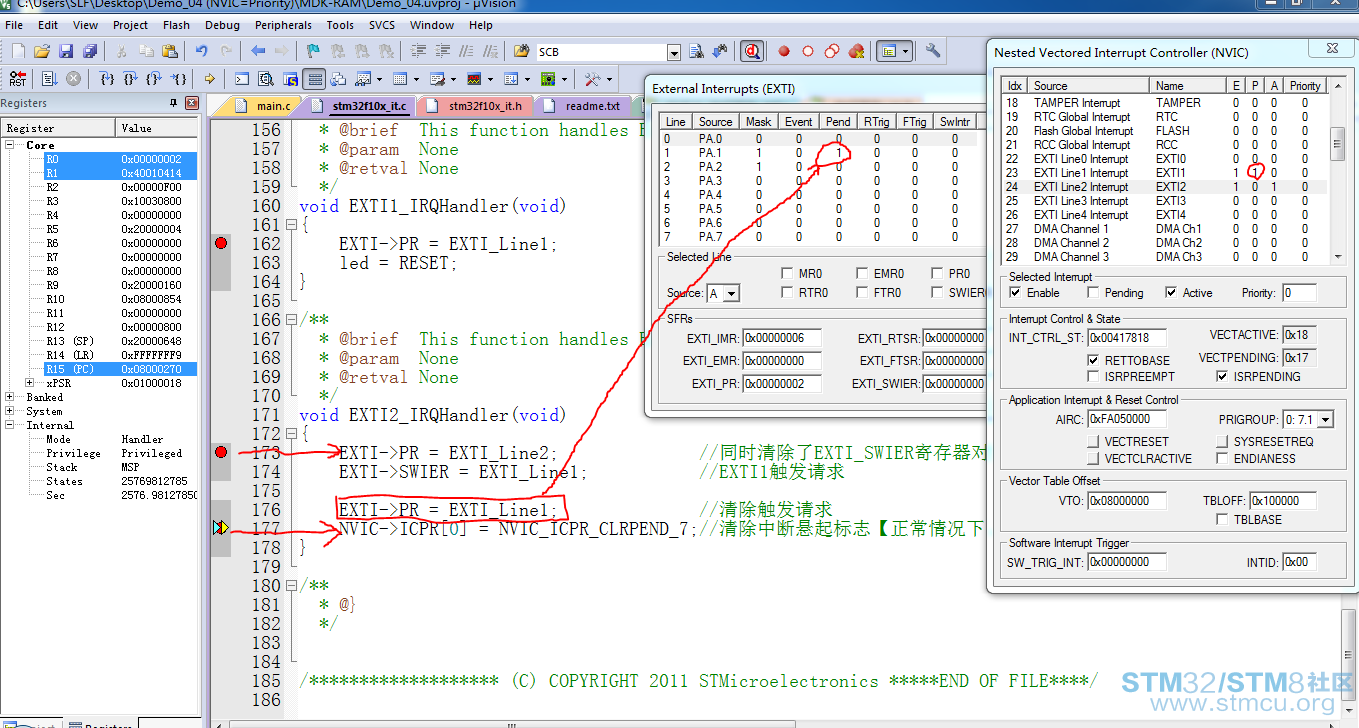Open the Peripherals menu

pos(283,25)
